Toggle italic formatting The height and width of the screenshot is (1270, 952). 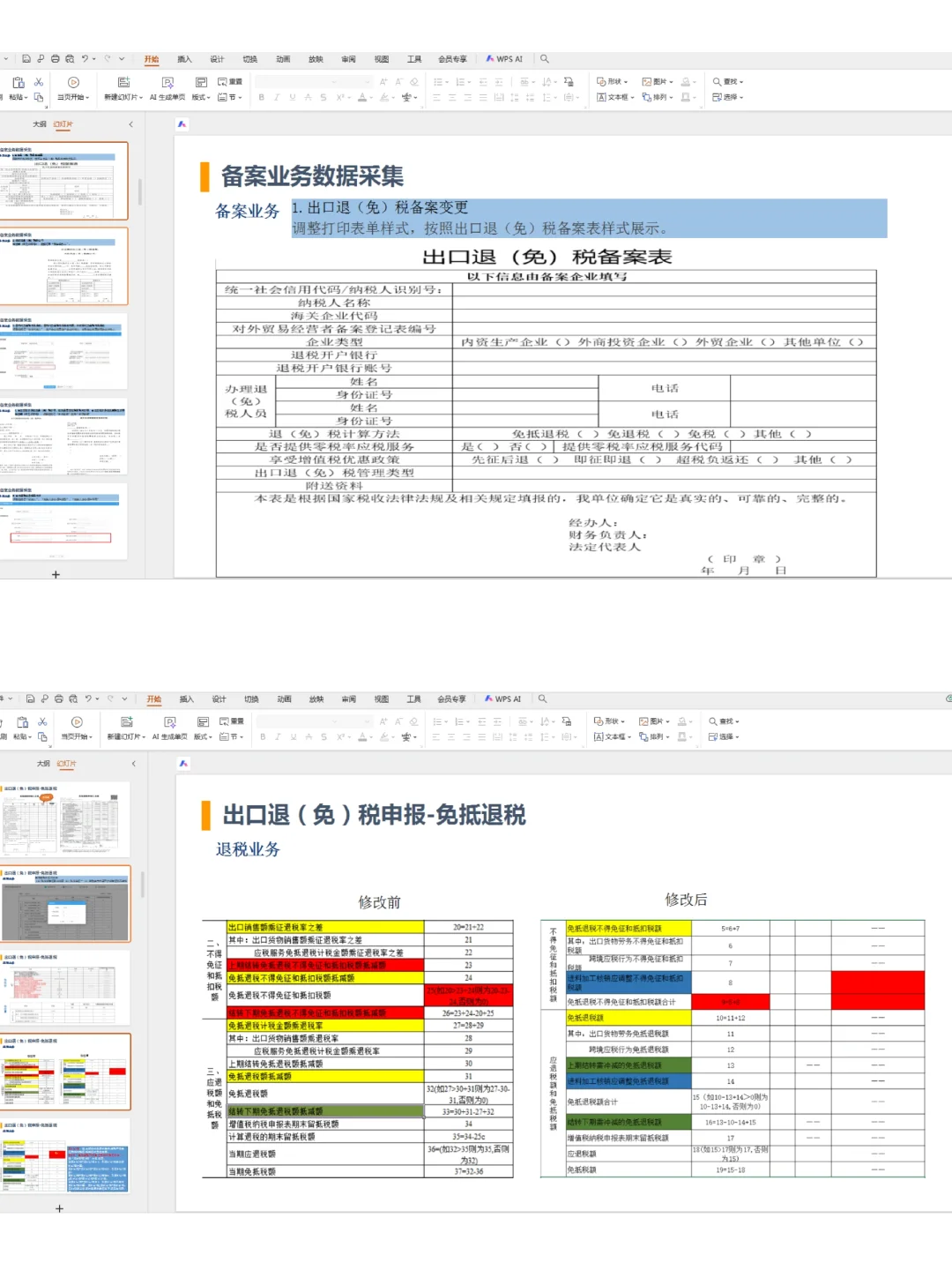click(x=277, y=95)
